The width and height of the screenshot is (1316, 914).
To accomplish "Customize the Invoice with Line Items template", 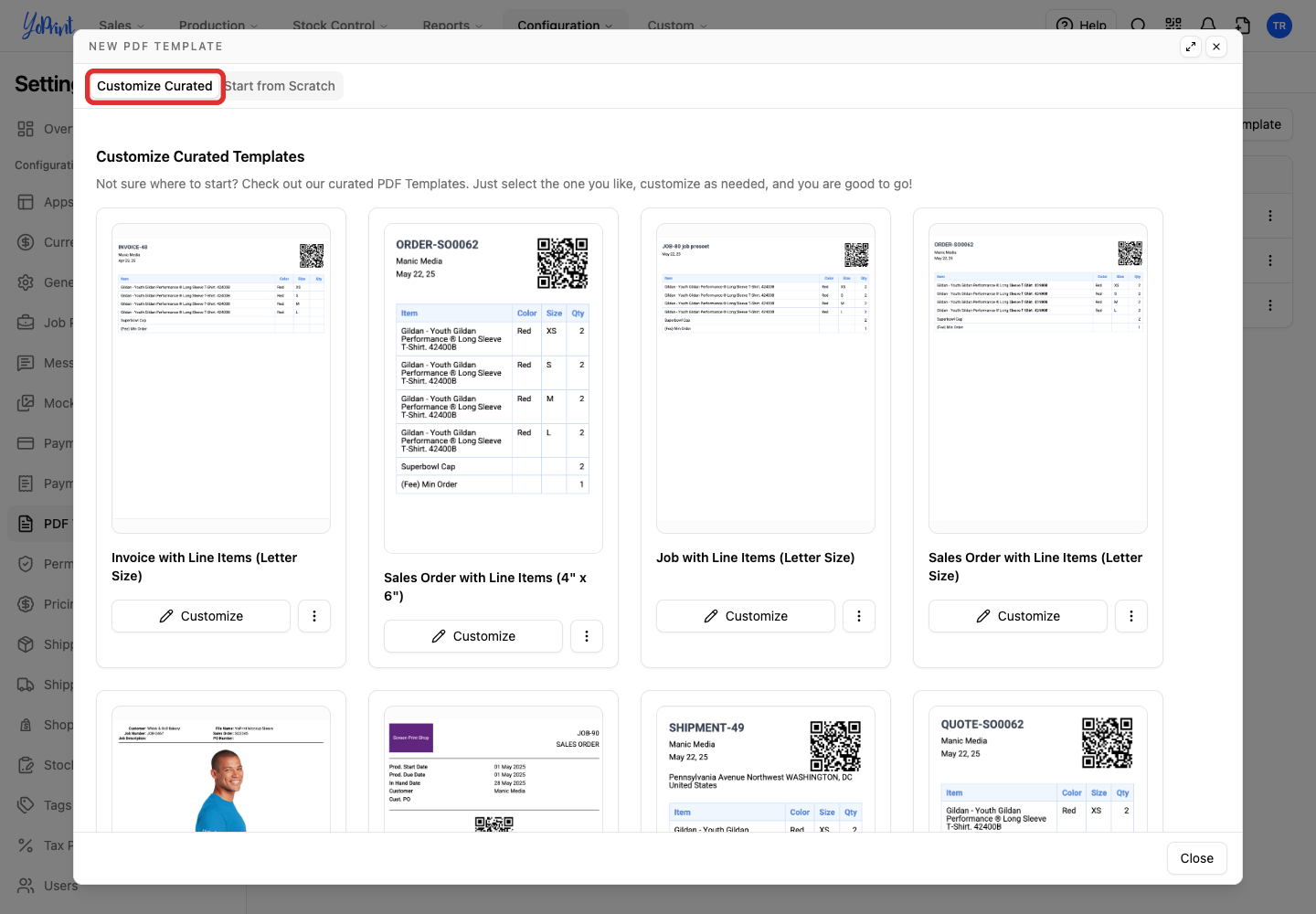I will pyautogui.click(x=201, y=616).
